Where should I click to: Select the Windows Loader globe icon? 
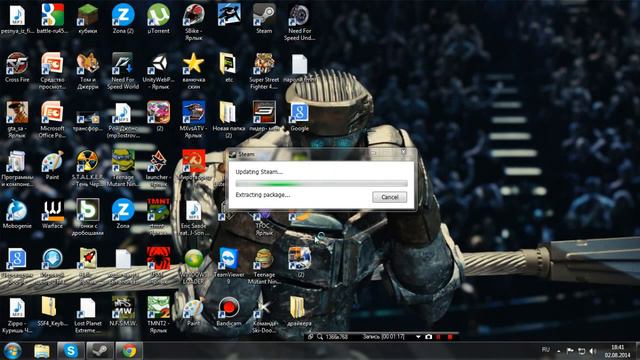[193, 266]
